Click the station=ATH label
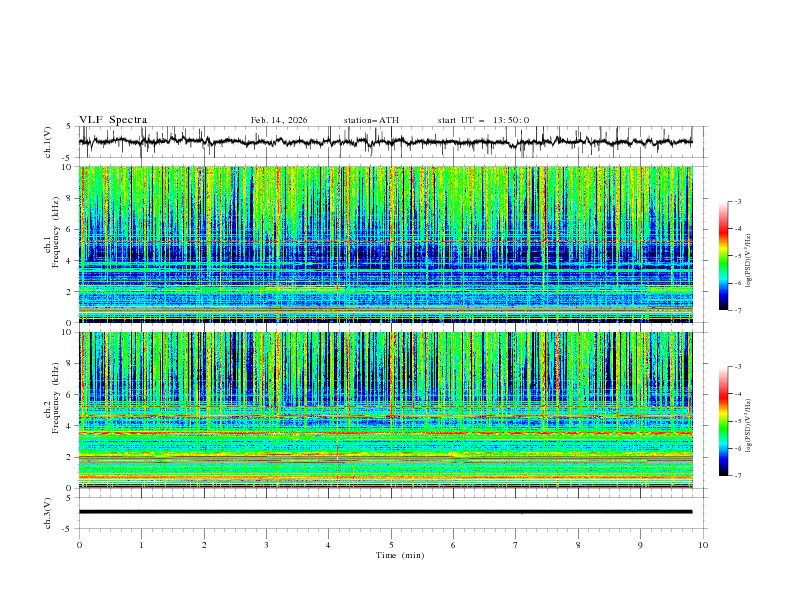Screen dimensions: 792x612 tap(371, 120)
